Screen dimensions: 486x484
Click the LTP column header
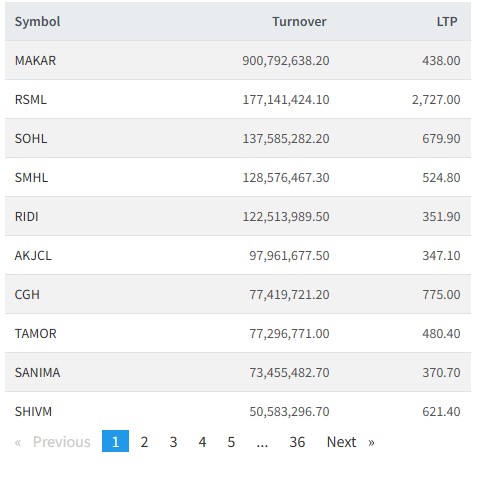pyautogui.click(x=447, y=22)
